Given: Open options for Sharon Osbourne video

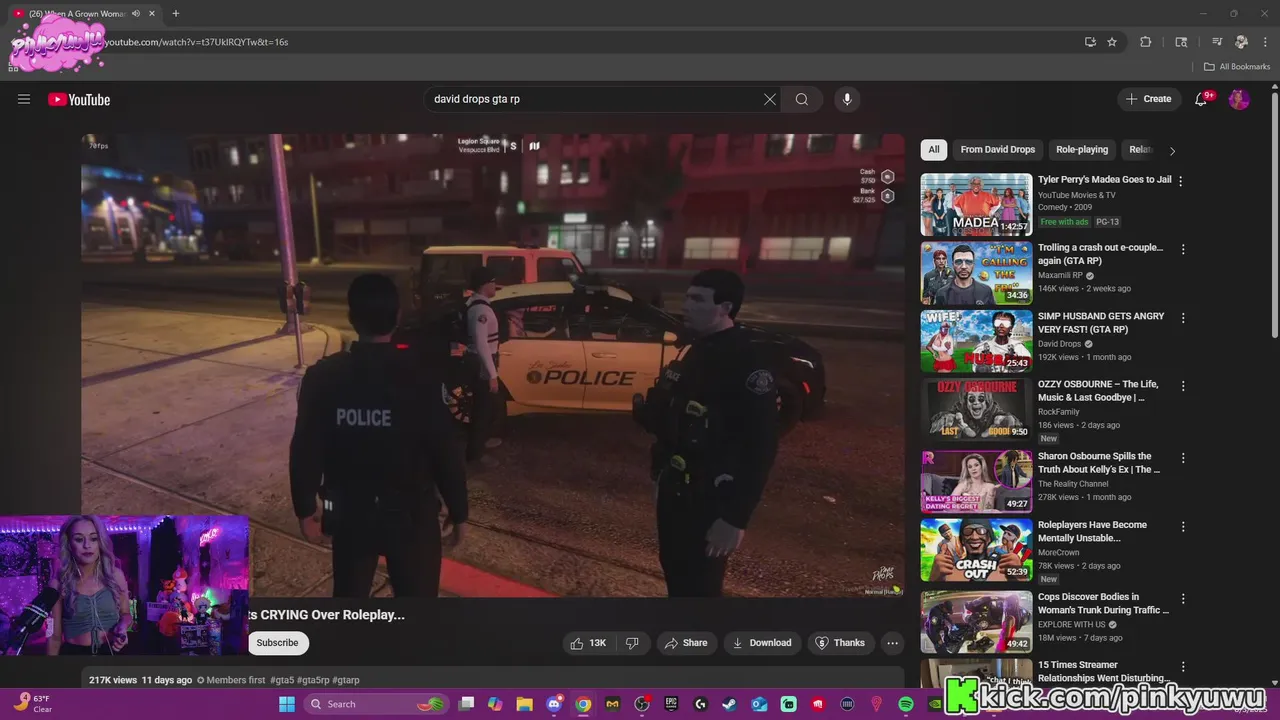Looking at the screenshot, I should coord(1183,458).
